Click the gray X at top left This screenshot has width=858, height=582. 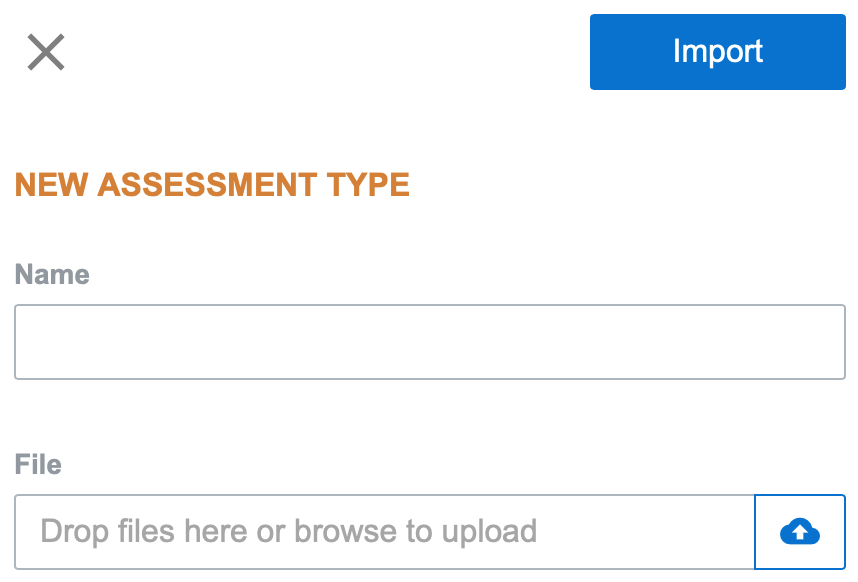pyautogui.click(x=46, y=52)
